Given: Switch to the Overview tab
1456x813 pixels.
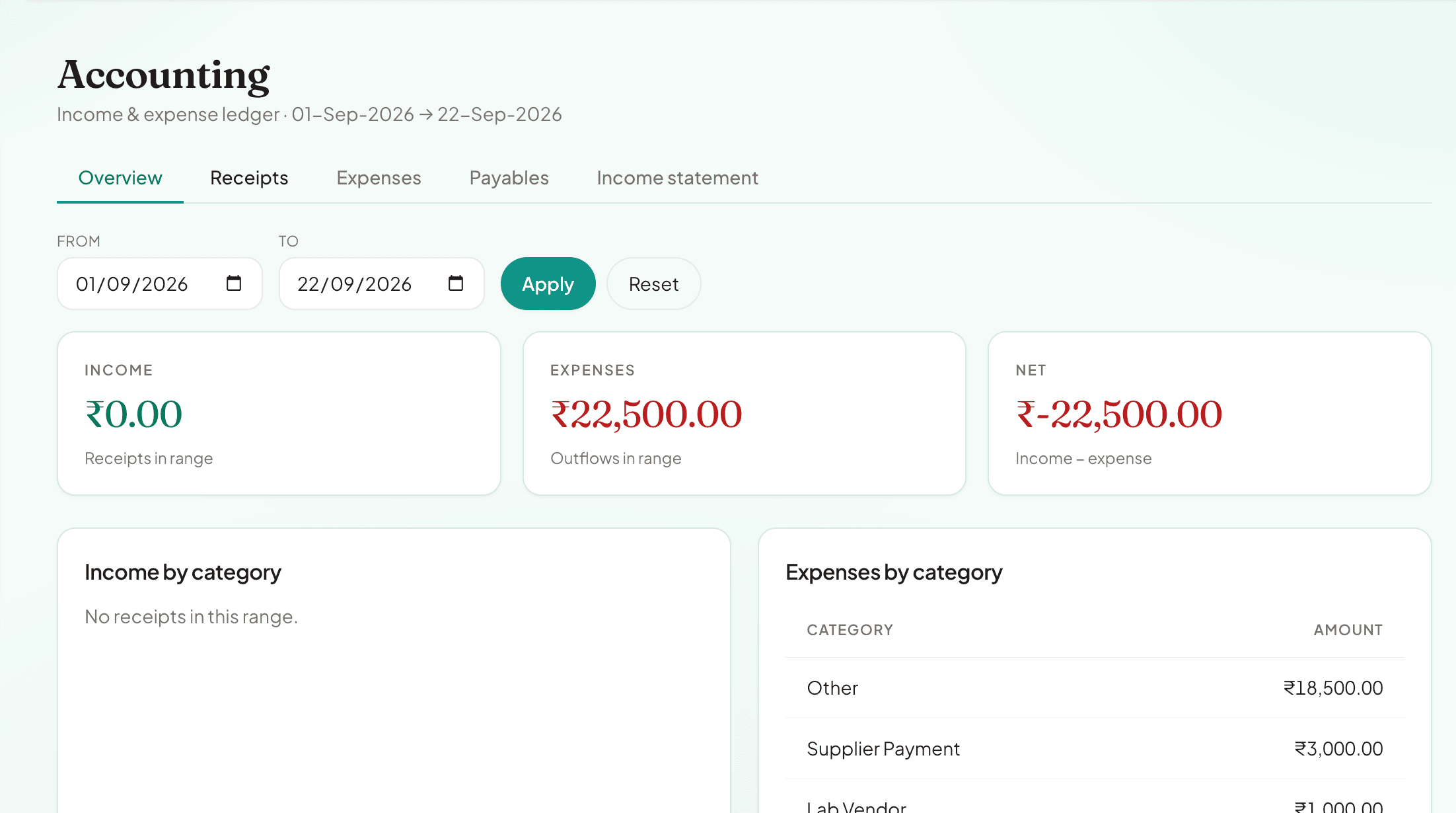Looking at the screenshot, I should click(120, 178).
